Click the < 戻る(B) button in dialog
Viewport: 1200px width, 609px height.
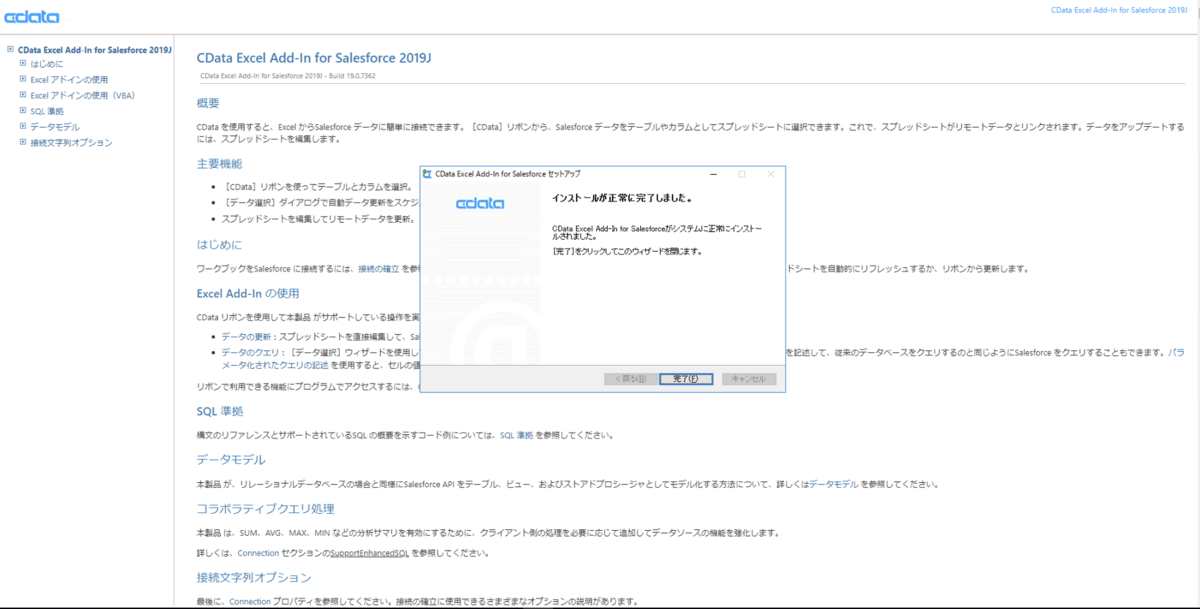click(x=630, y=379)
